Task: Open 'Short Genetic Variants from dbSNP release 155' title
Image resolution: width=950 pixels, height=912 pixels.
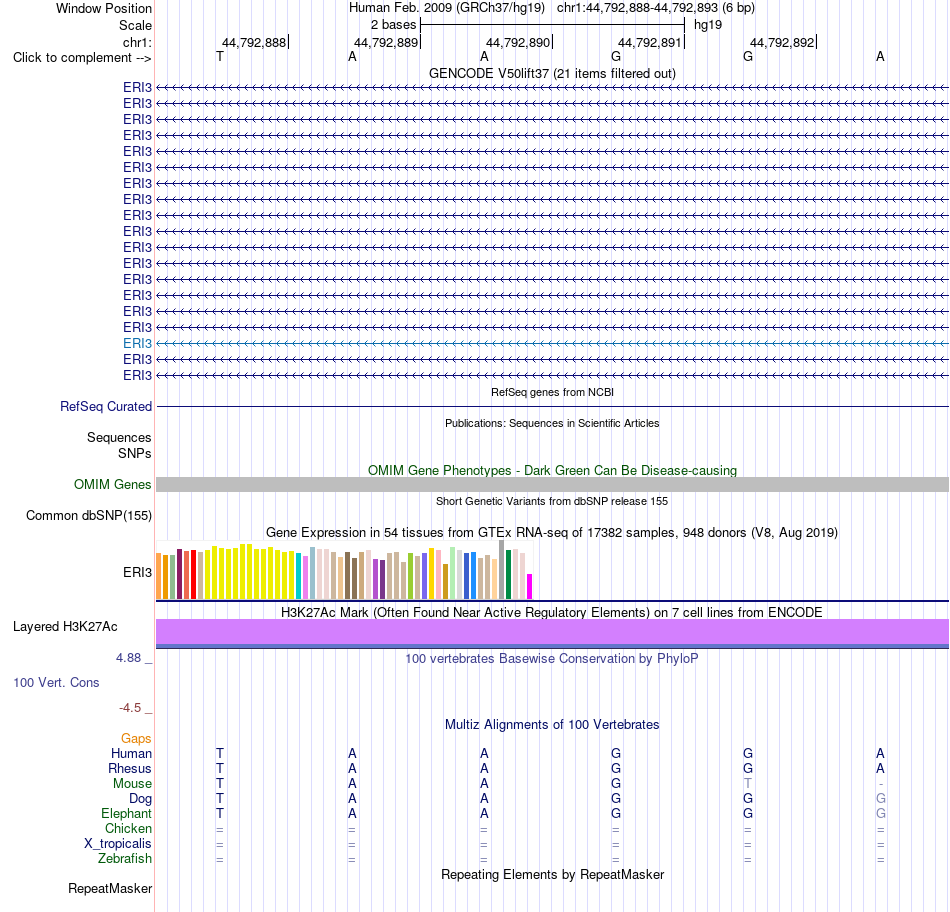Action: [x=552, y=501]
